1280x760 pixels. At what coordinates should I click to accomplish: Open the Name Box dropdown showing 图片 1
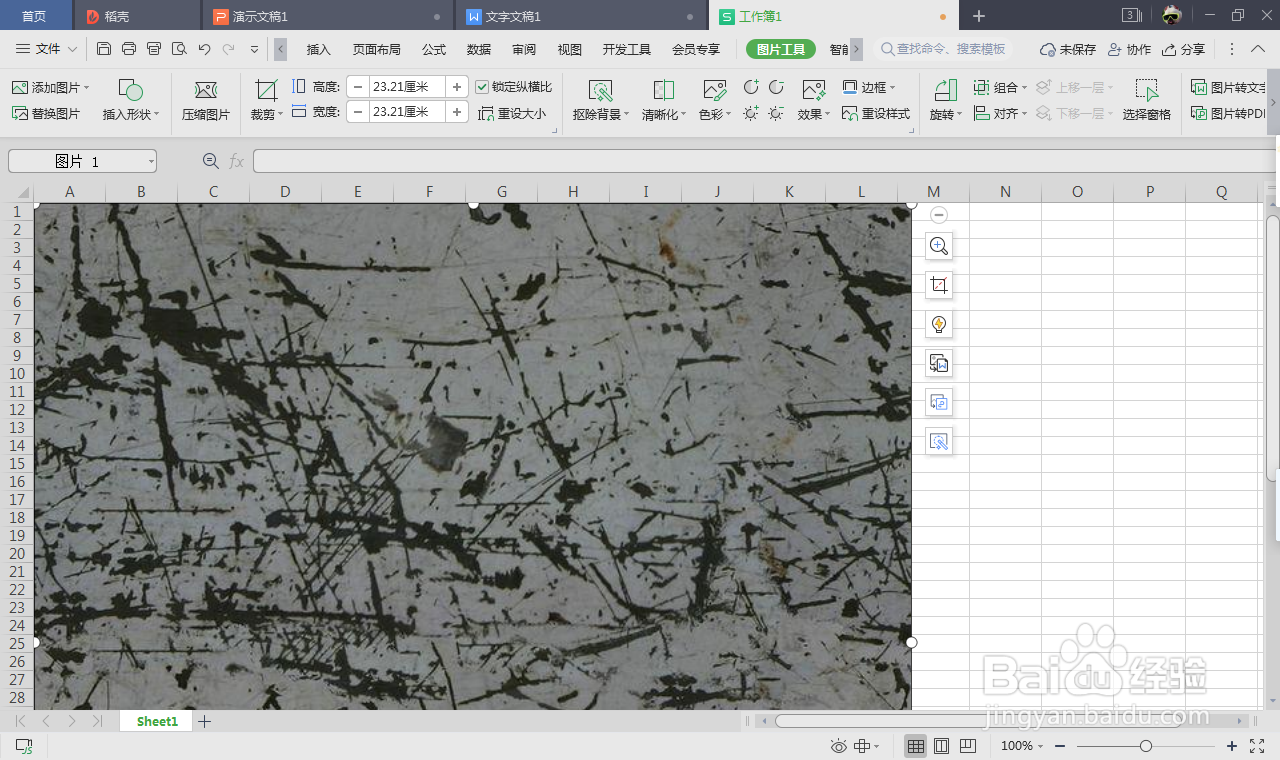click(151, 162)
